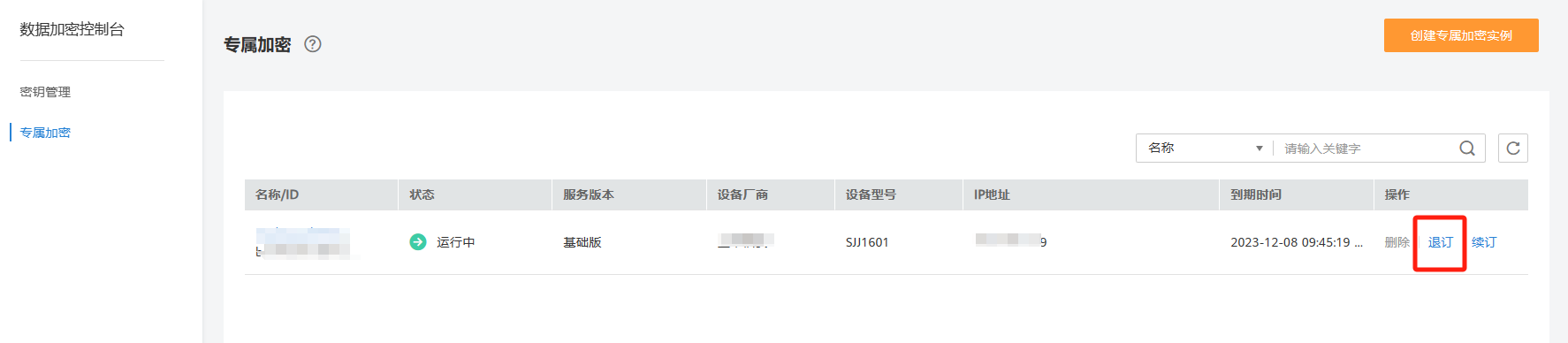
Task: Open 密钥管理 in the sidebar
Action: (x=45, y=92)
